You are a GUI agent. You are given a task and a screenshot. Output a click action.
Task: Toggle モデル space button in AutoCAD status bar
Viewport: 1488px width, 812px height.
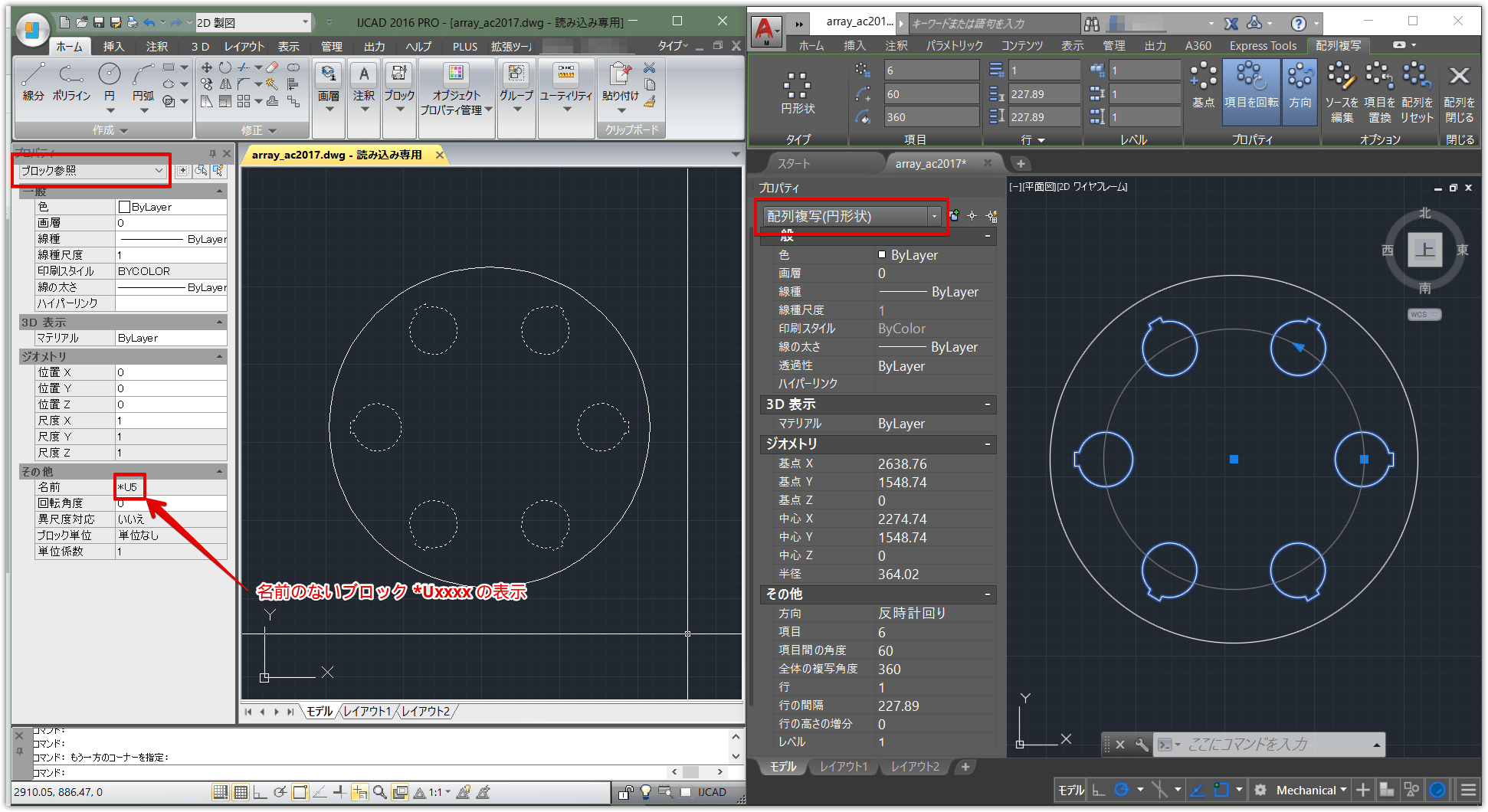point(1070,790)
